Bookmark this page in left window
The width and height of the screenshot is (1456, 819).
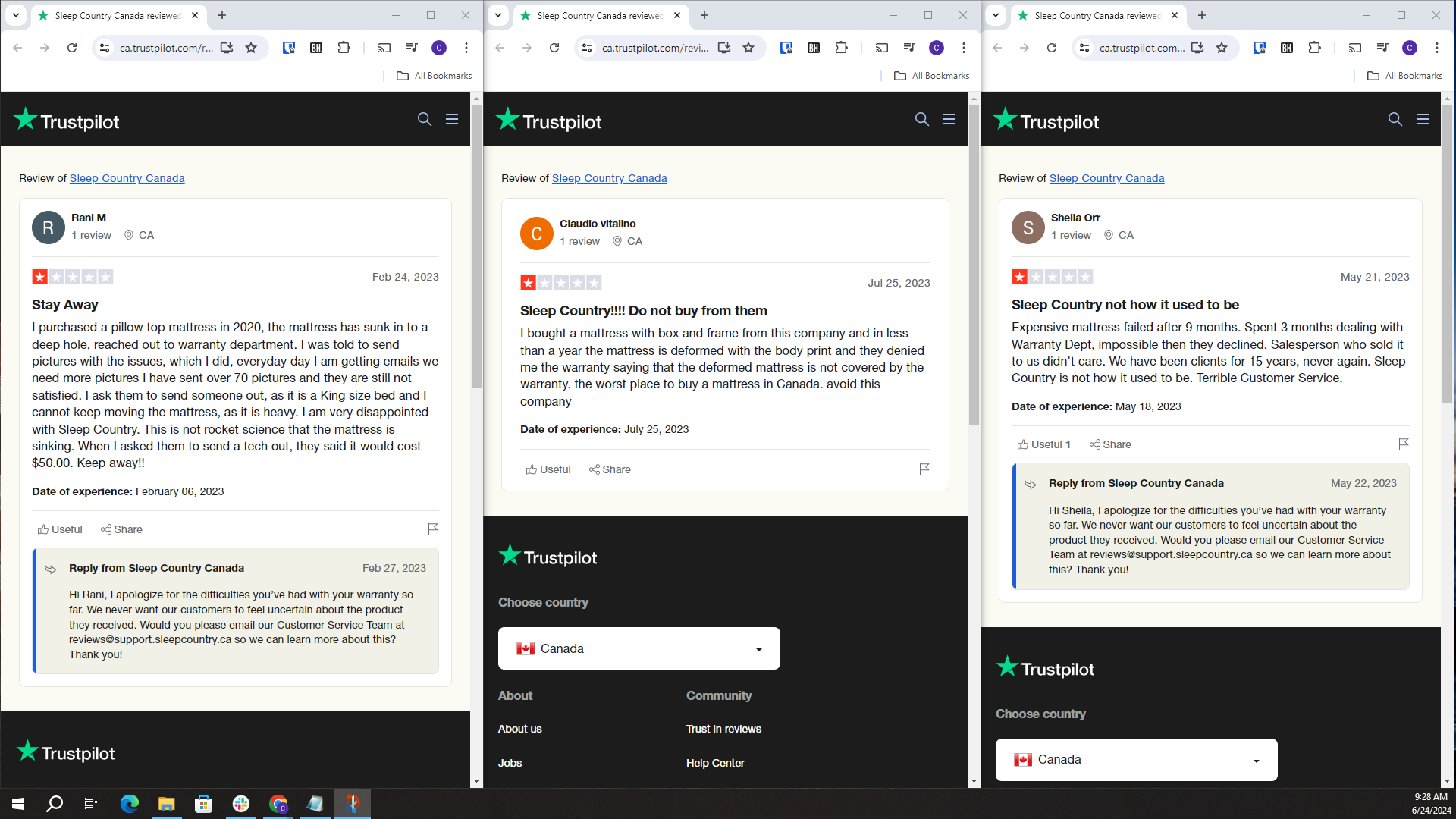coord(251,48)
